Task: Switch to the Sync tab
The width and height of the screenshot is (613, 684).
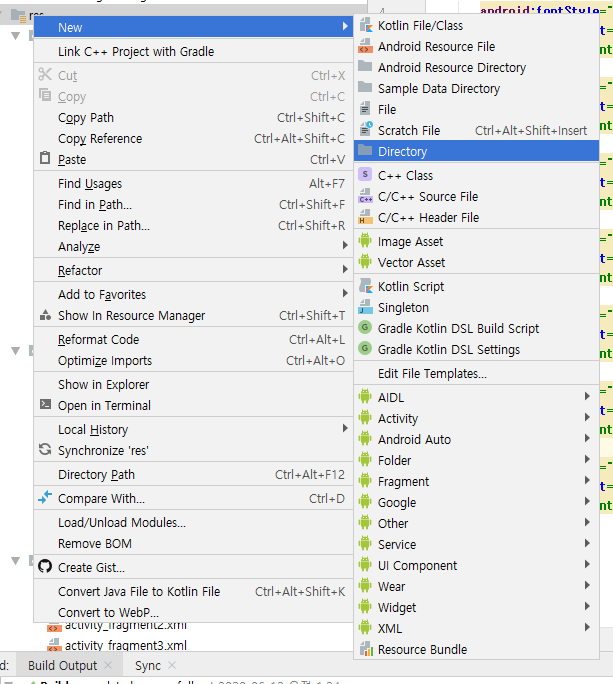Action: tap(147, 666)
